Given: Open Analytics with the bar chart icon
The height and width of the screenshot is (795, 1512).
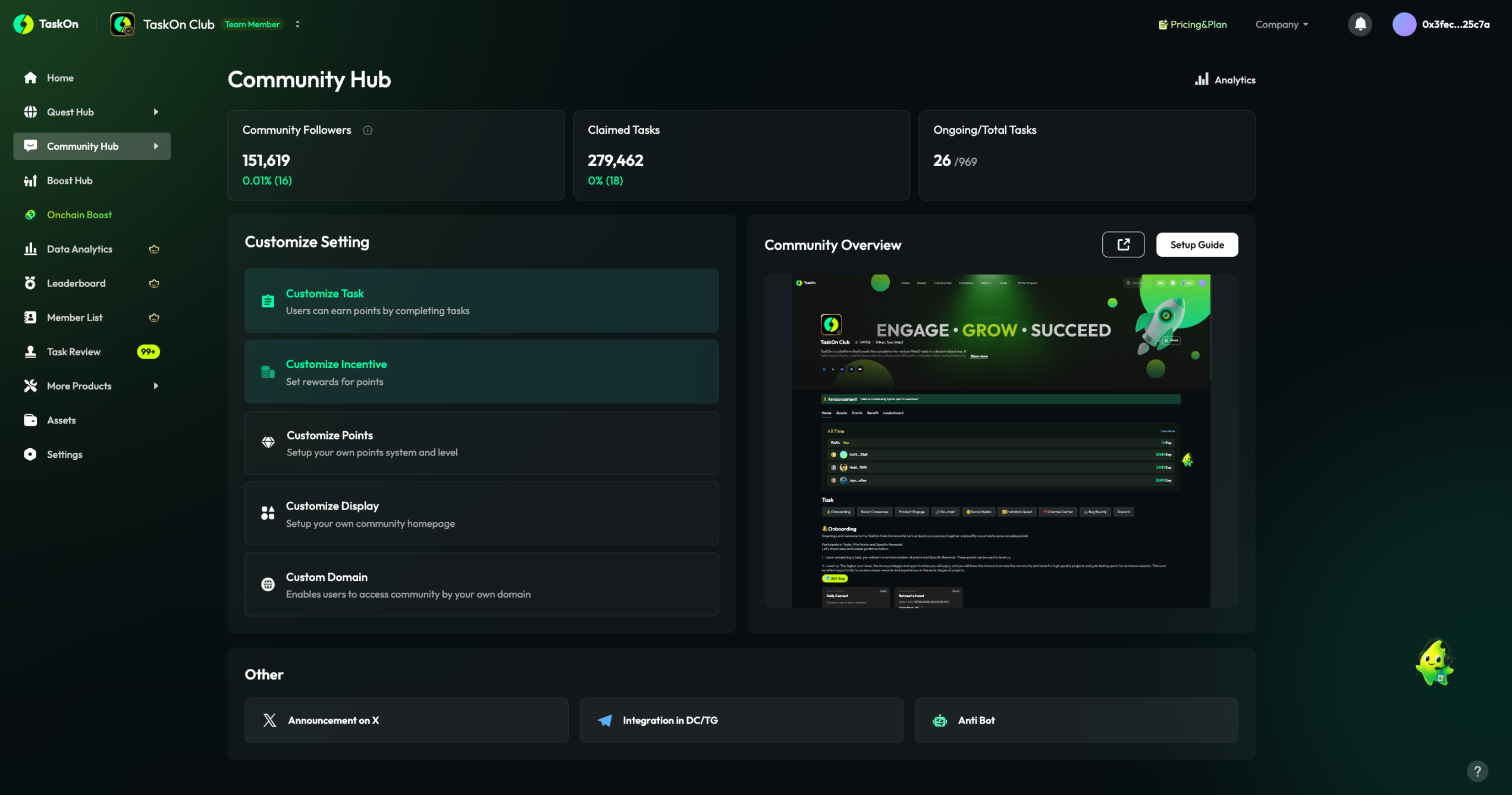Looking at the screenshot, I should pyautogui.click(x=1225, y=80).
